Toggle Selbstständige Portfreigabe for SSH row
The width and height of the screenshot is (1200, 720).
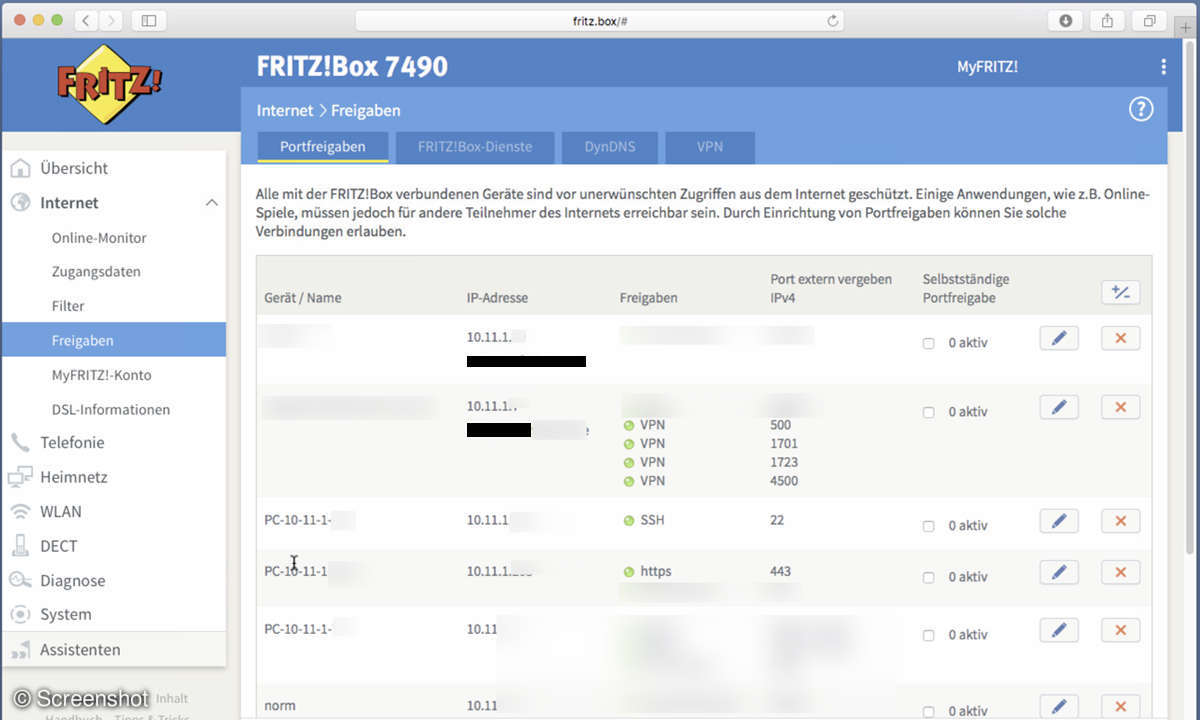[x=928, y=526]
